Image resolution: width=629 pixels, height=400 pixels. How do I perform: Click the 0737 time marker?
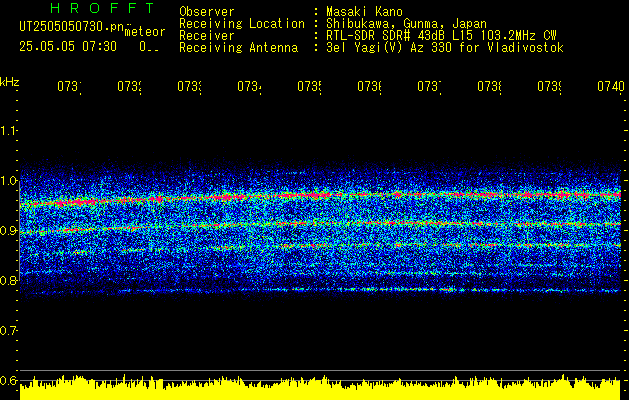429,86
